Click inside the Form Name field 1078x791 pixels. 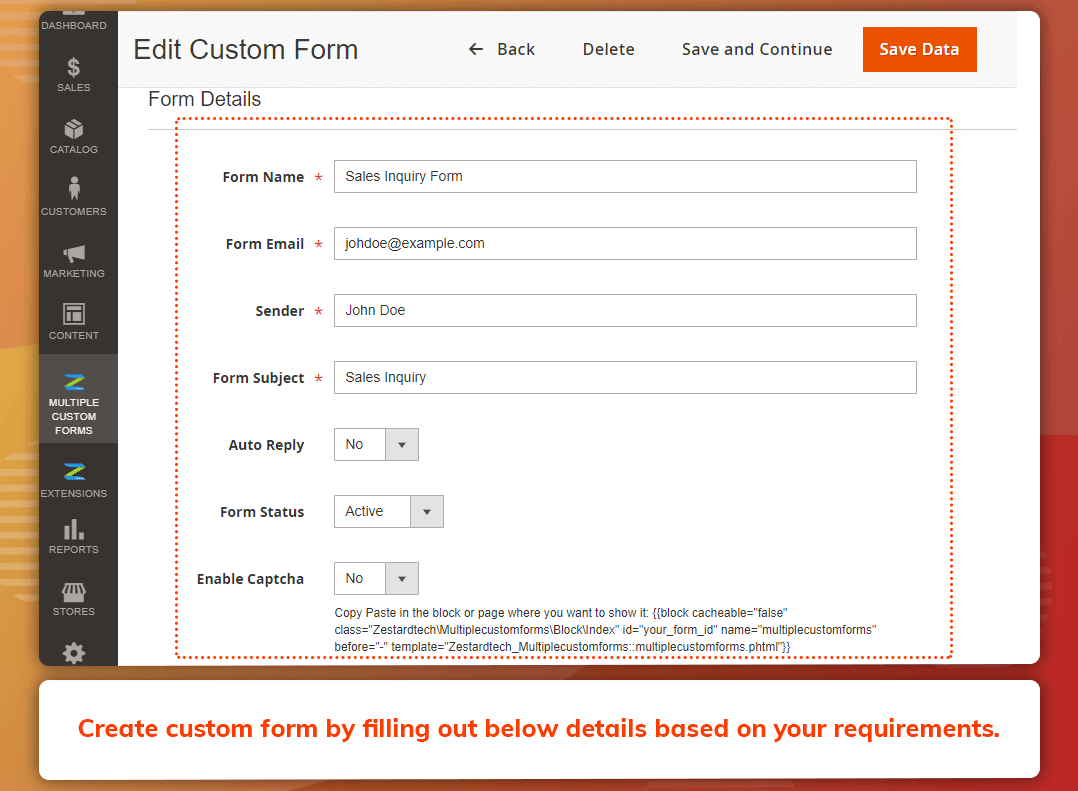(625, 176)
